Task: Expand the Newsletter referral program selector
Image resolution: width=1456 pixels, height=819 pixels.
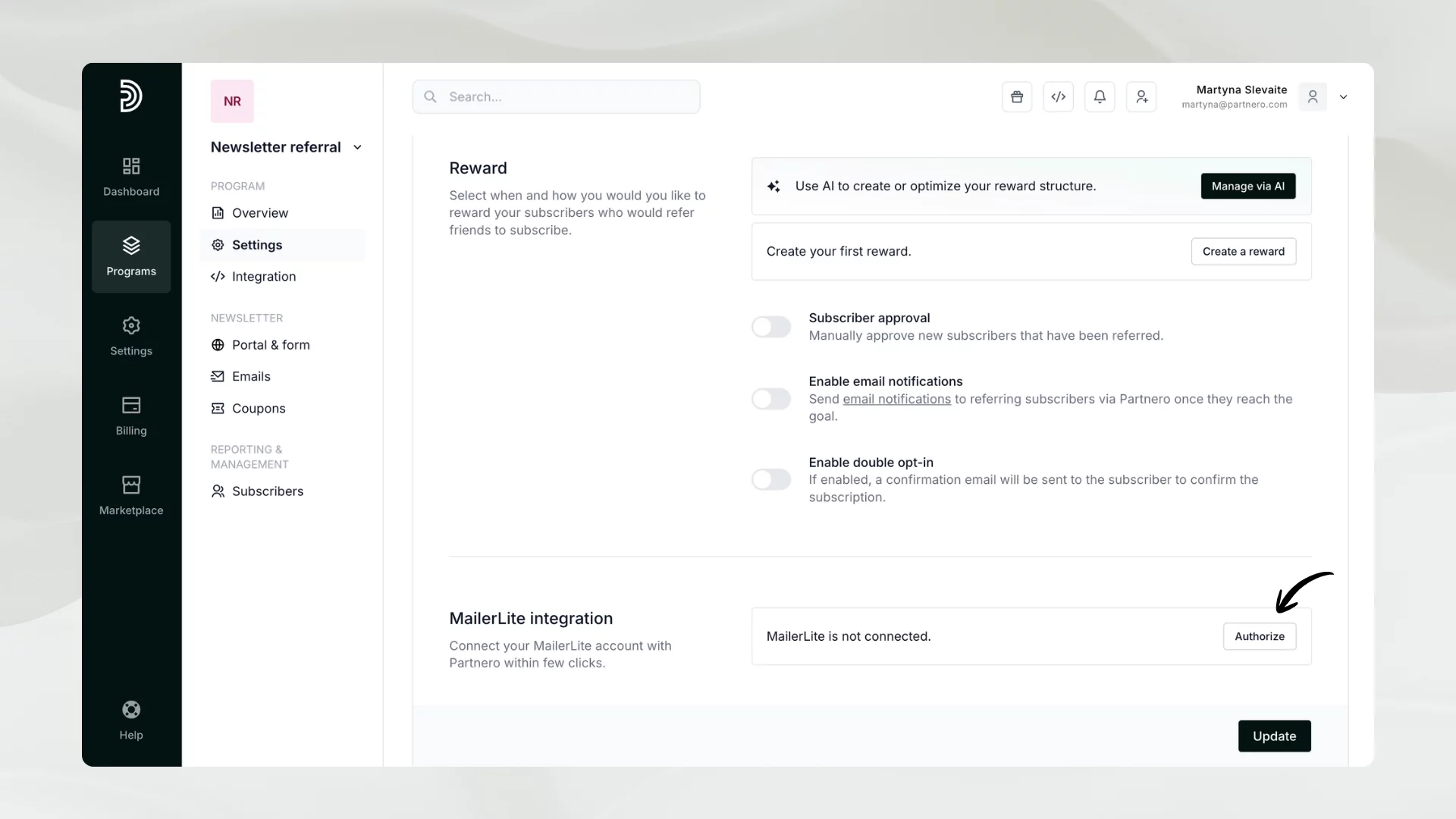Action: click(x=357, y=147)
